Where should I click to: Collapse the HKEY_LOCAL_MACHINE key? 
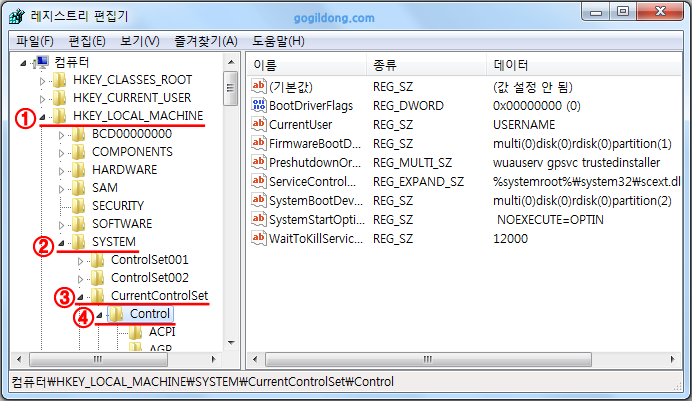tap(42, 117)
